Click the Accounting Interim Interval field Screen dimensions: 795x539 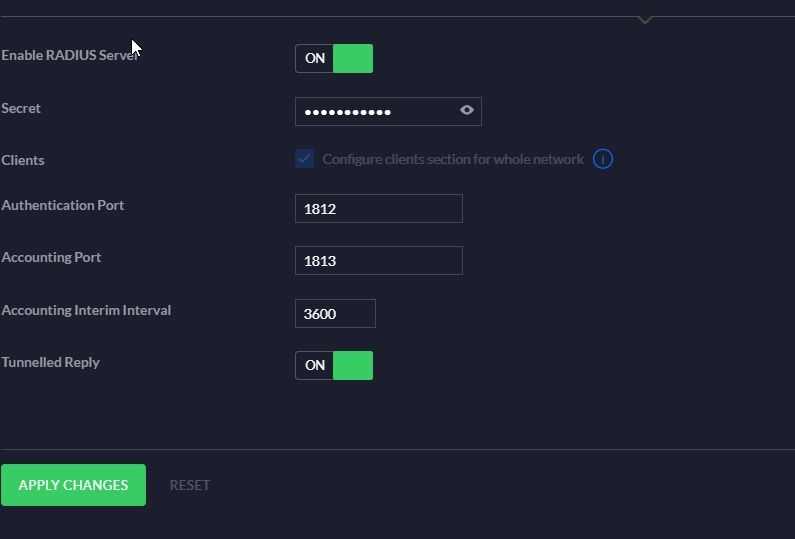tap(335, 314)
